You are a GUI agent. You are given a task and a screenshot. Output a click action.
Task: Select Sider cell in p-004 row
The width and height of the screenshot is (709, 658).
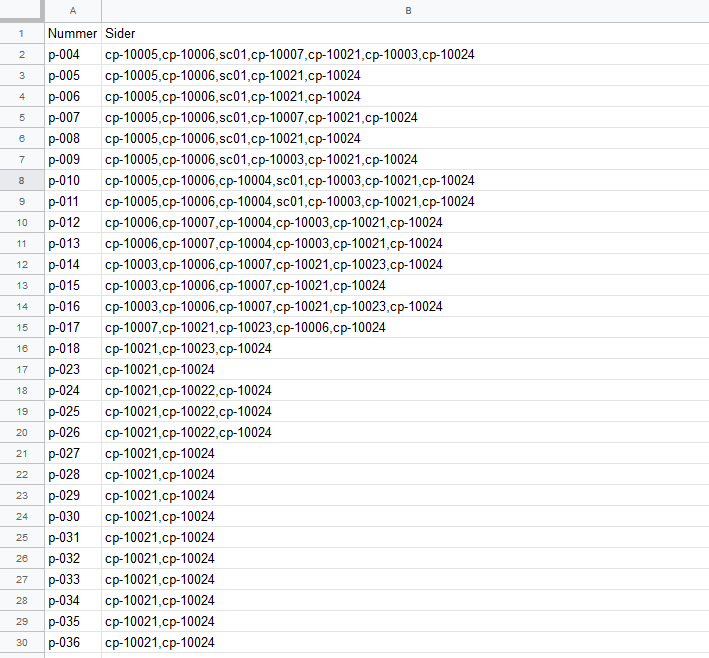pos(405,54)
